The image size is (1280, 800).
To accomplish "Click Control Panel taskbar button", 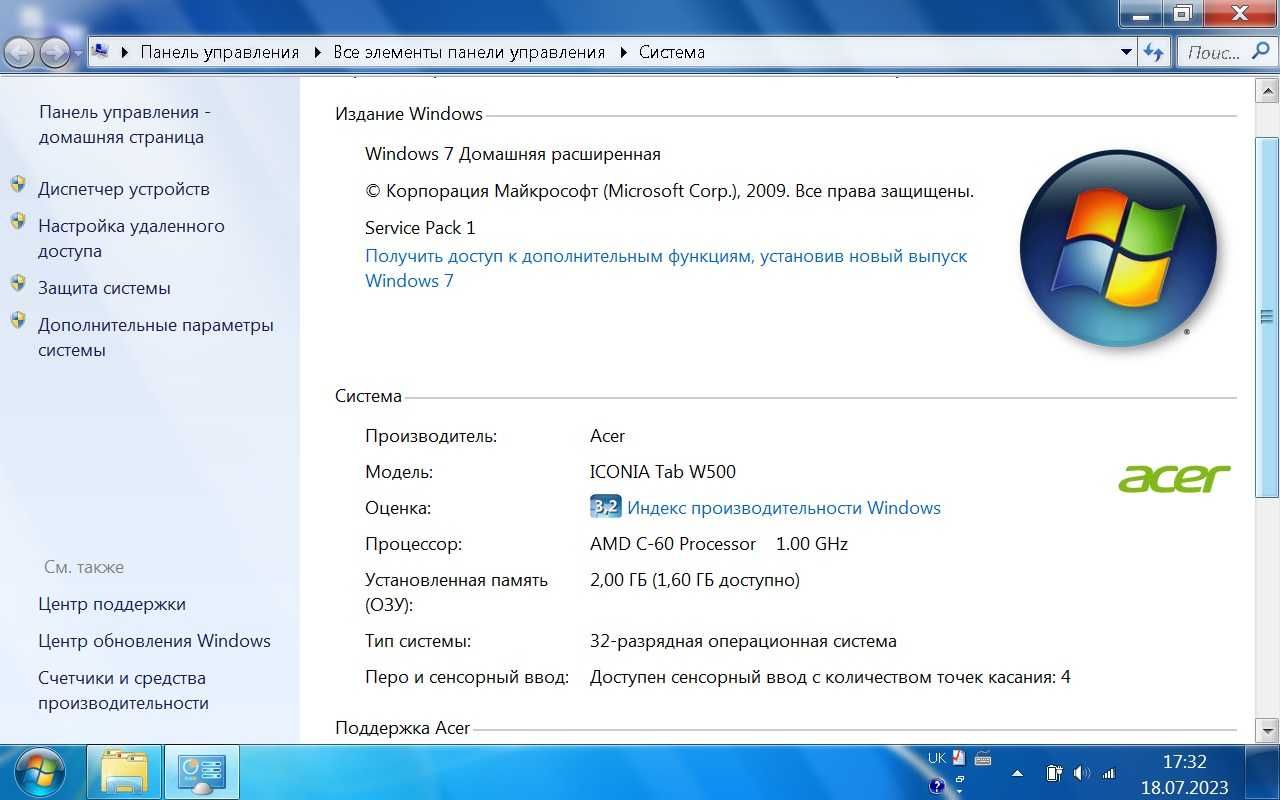I will point(201,773).
